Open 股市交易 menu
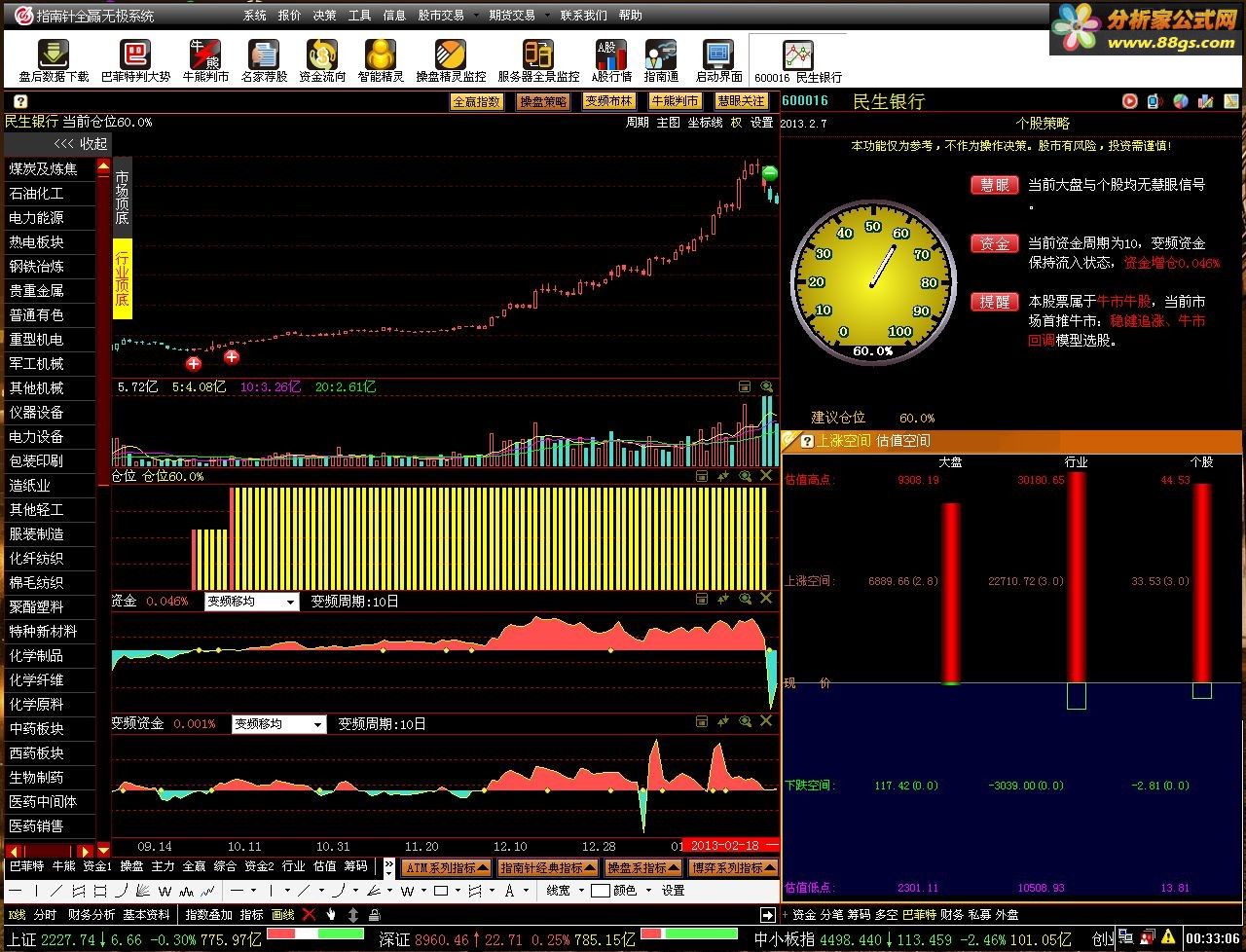This screenshot has height=952, width=1246. (441, 16)
